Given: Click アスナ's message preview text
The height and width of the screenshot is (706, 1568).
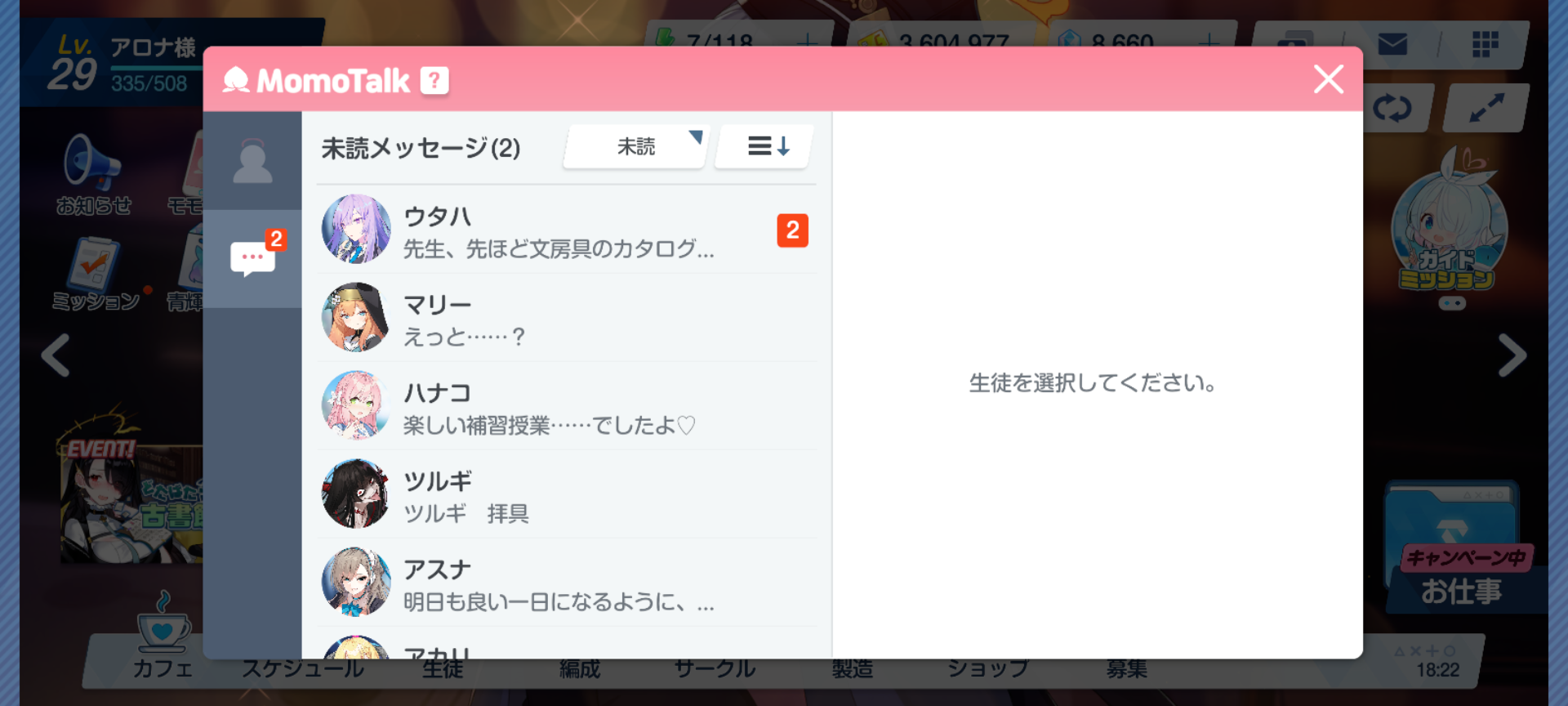Looking at the screenshot, I should click(559, 601).
